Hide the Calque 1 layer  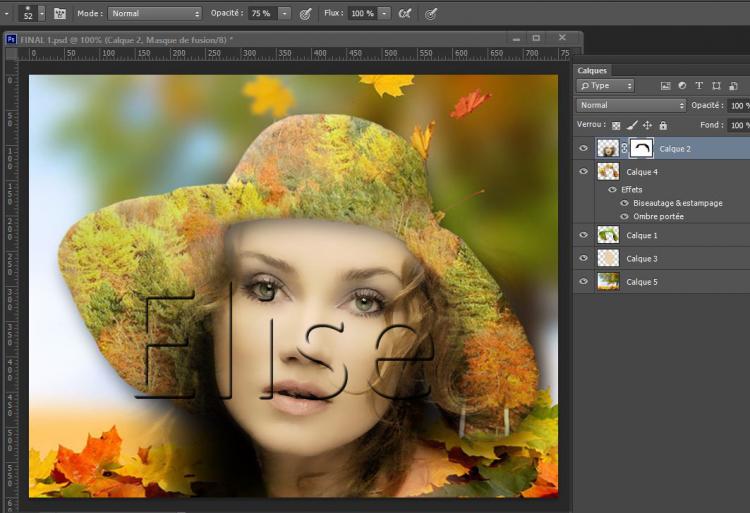tap(584, 235)
